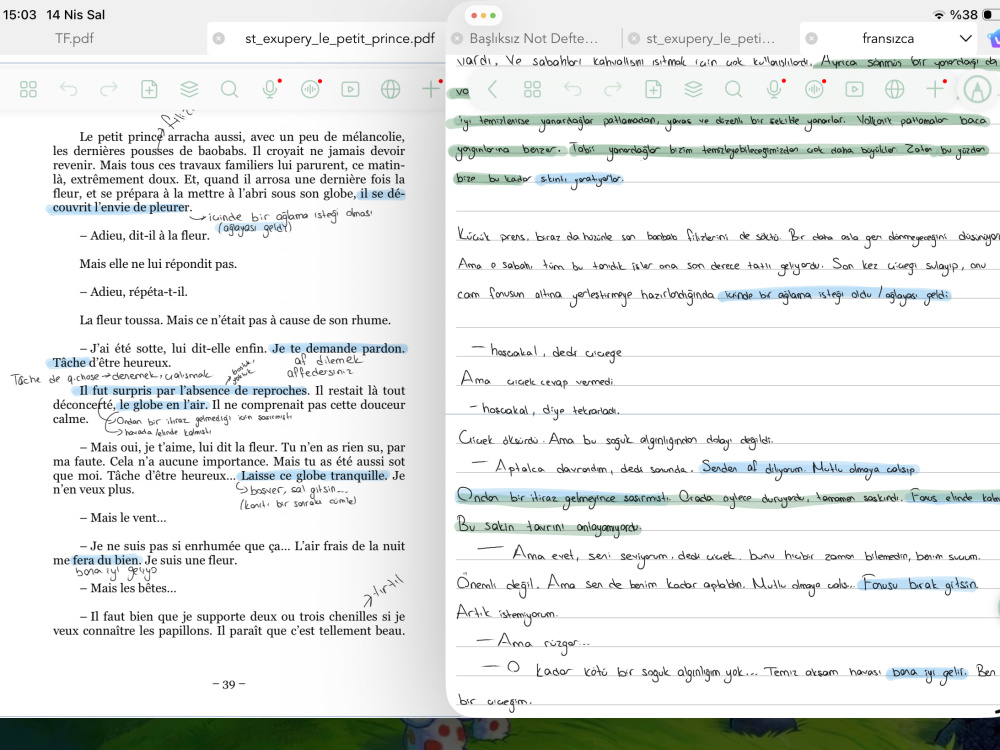Switch to Başlıksız Not Defteri tab

pyautogui.click(x=533, y=38)
